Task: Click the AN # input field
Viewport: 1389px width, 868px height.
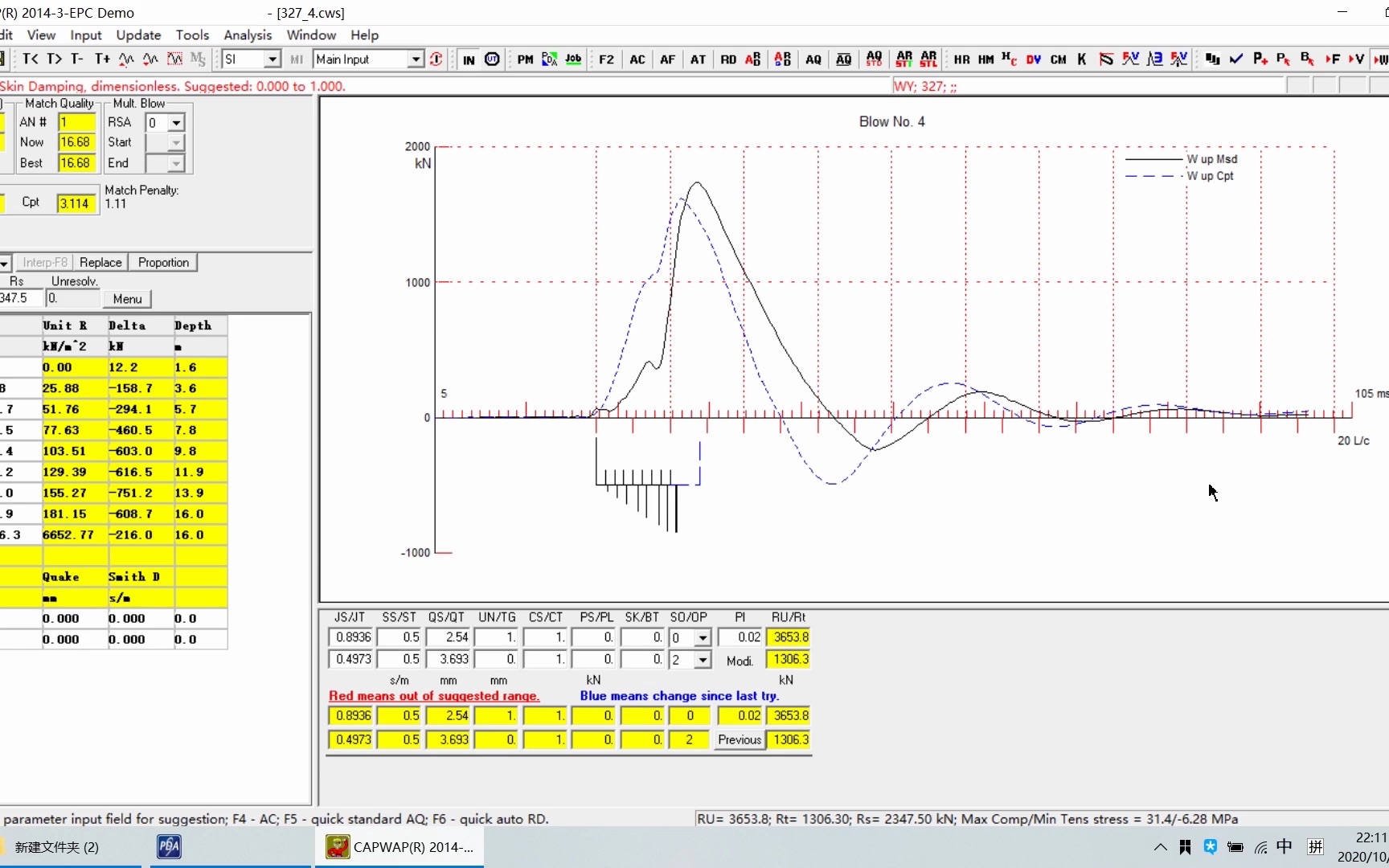Action: tap(76, 122)
